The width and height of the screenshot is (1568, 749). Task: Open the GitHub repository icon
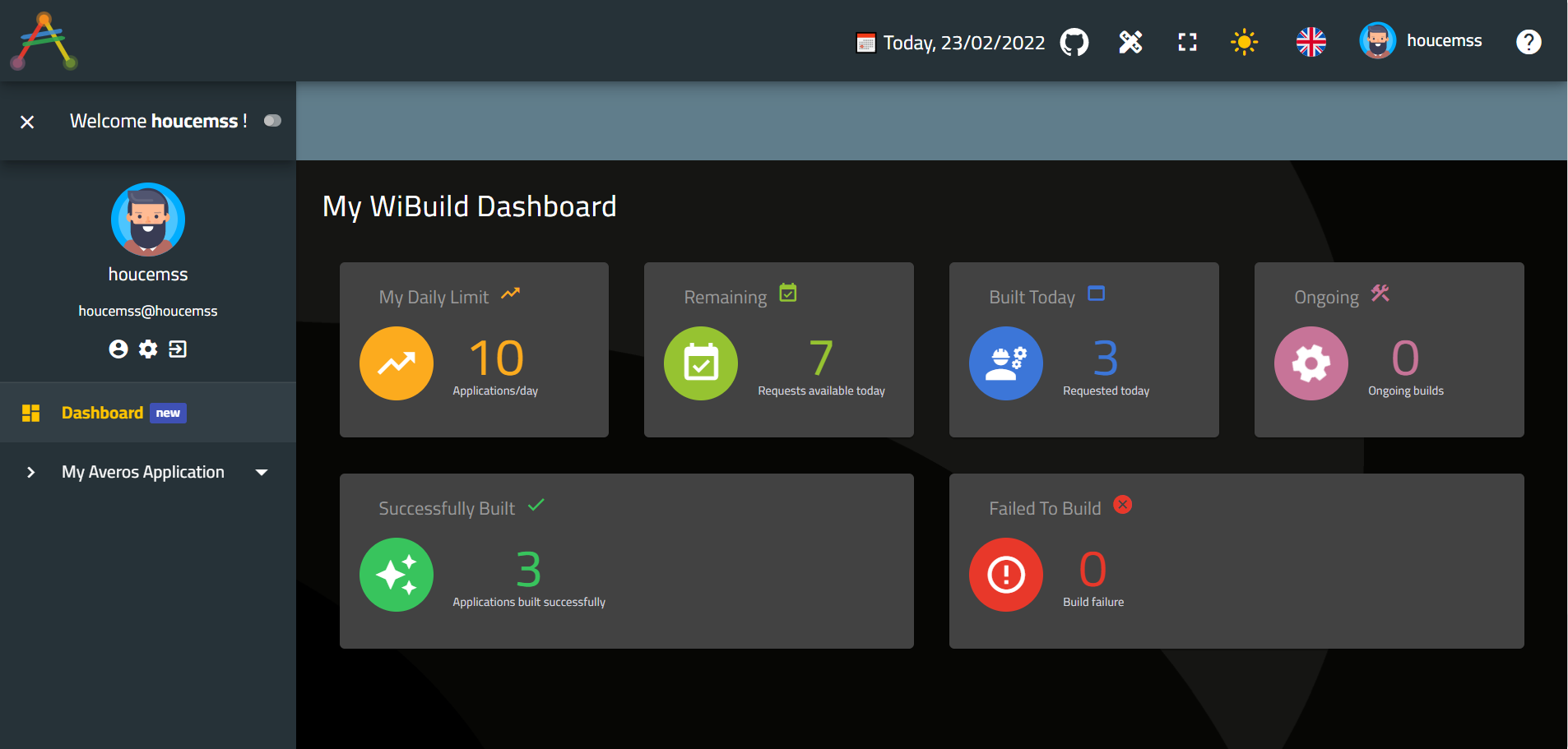pos(1074,42)
